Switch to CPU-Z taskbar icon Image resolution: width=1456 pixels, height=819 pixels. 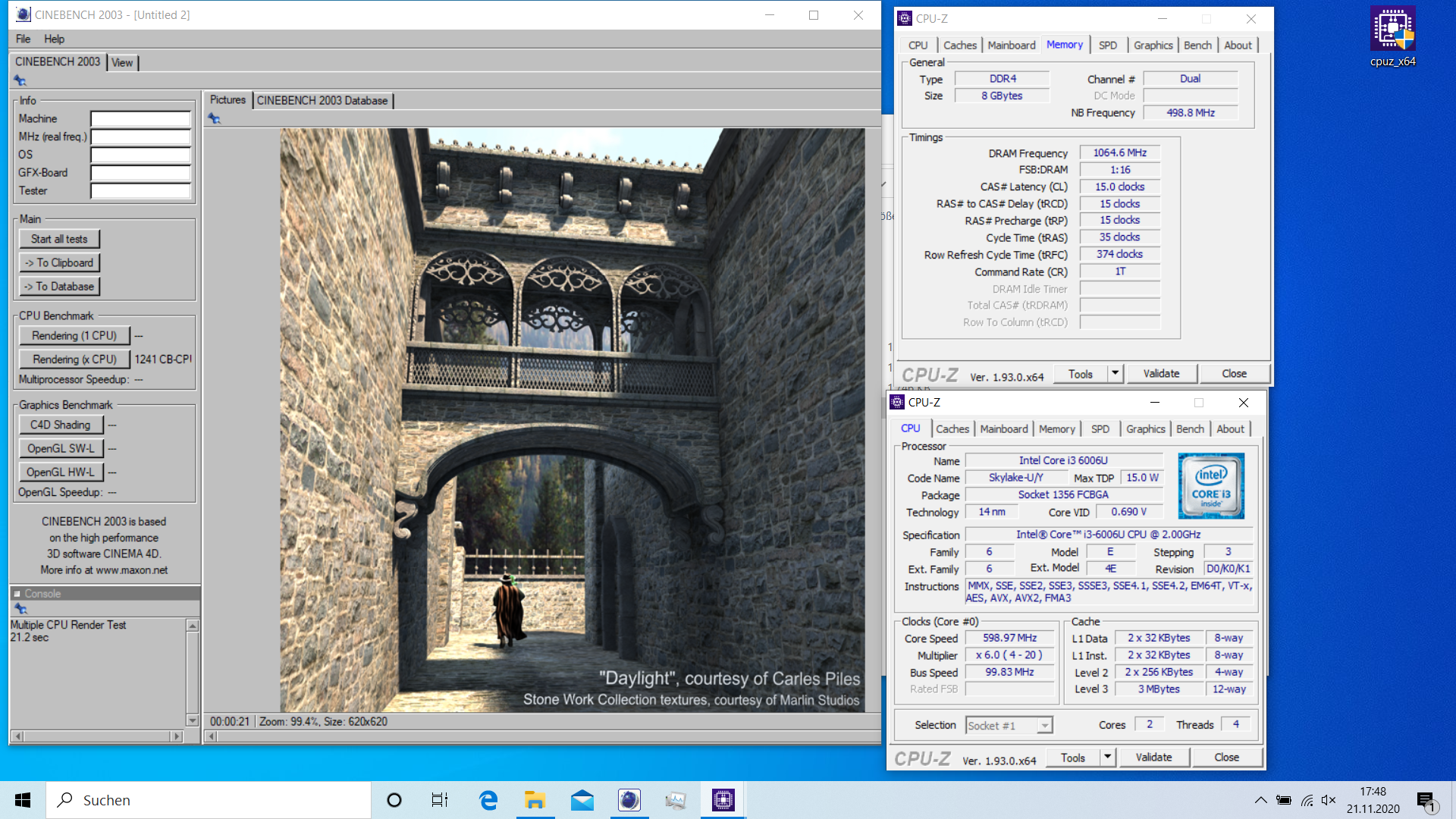pyautogui.click(x=723, y=800)
